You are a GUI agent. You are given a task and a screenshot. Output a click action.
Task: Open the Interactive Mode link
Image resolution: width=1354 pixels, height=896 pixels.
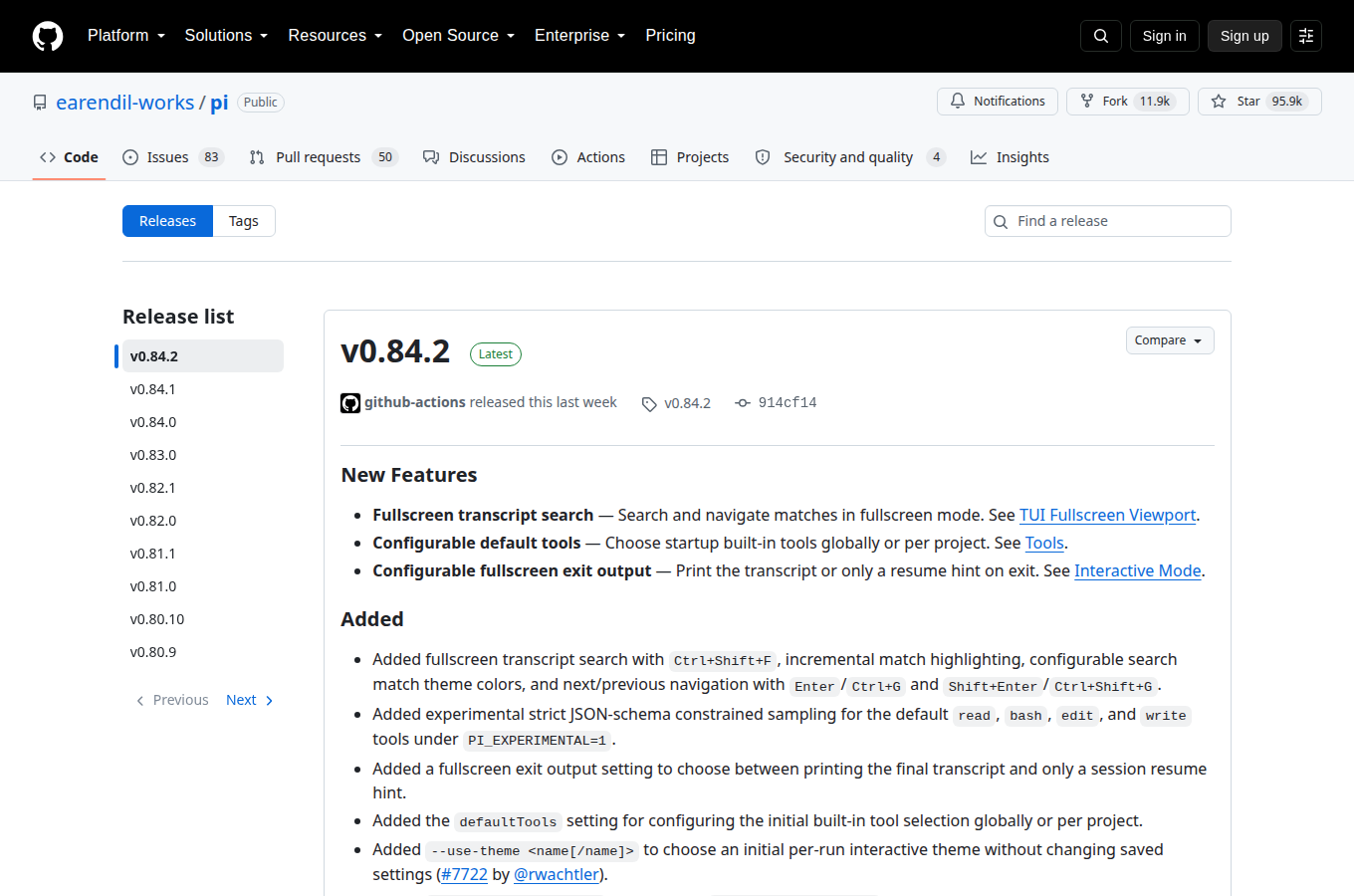[x=1137, y=570]
